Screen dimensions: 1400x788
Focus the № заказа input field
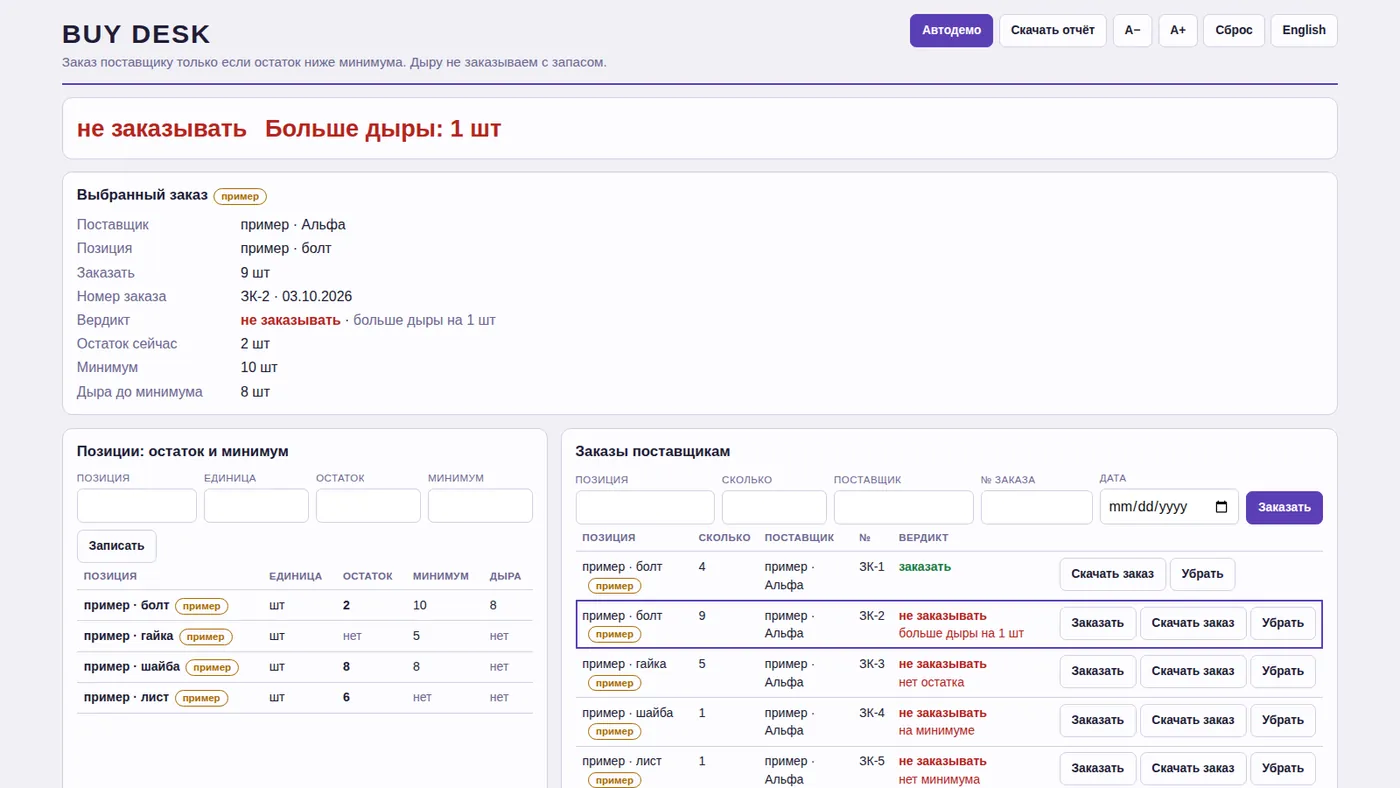(1037, 507)
